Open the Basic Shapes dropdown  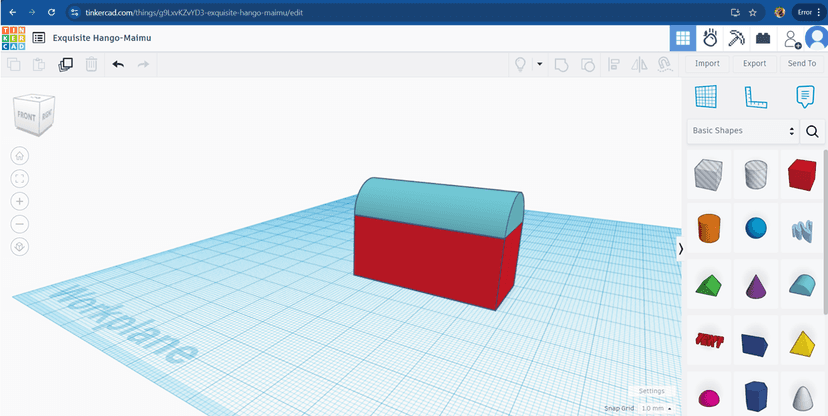(x=743, y=131)
